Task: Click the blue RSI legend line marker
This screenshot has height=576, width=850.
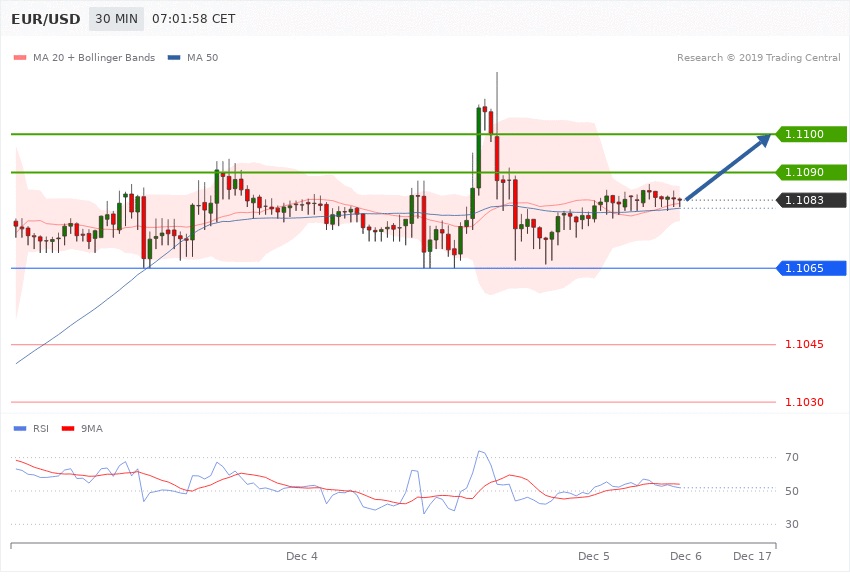Action: pyautogui.click(x=20, y=428)
